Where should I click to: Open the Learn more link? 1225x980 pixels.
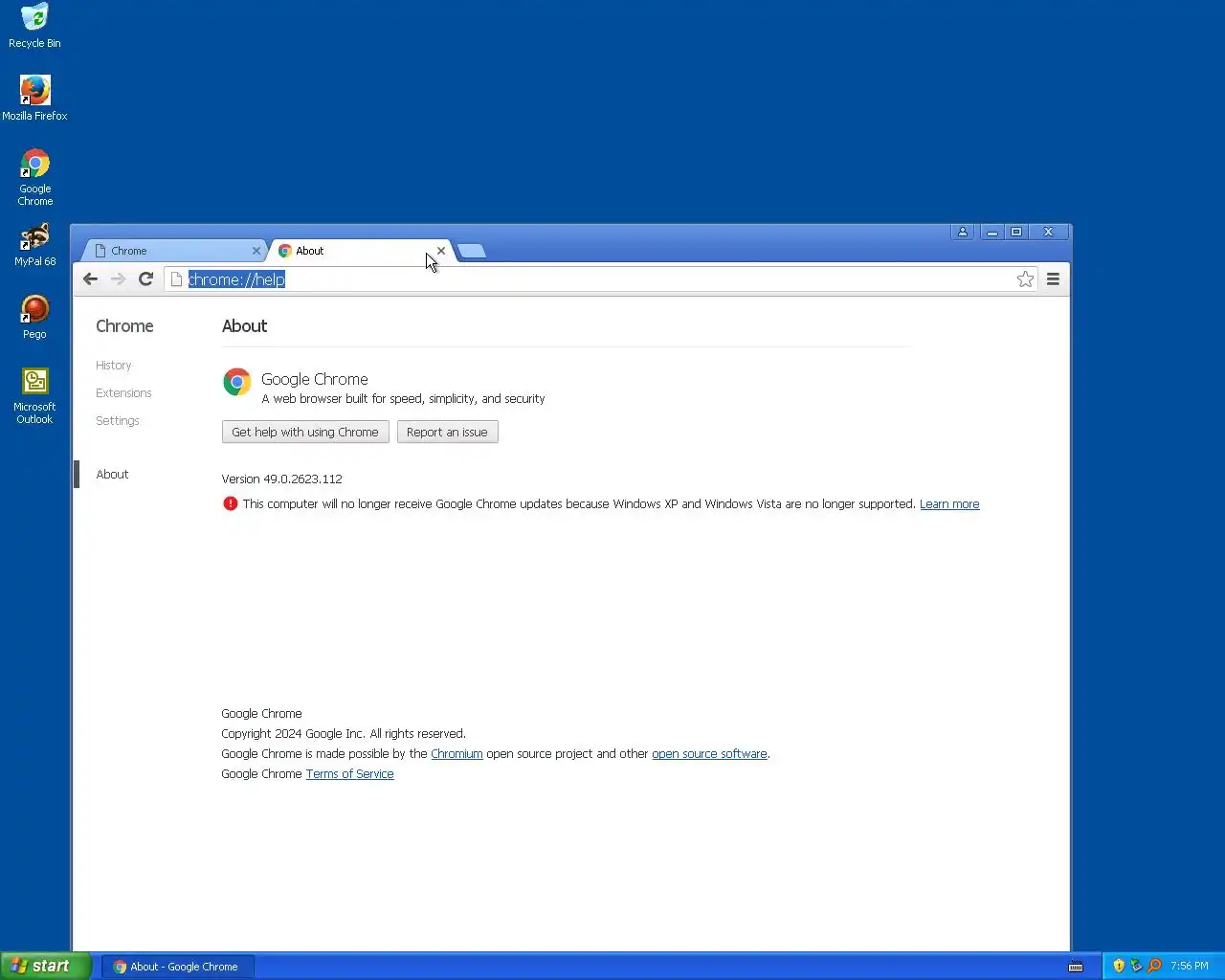(949, 504)
